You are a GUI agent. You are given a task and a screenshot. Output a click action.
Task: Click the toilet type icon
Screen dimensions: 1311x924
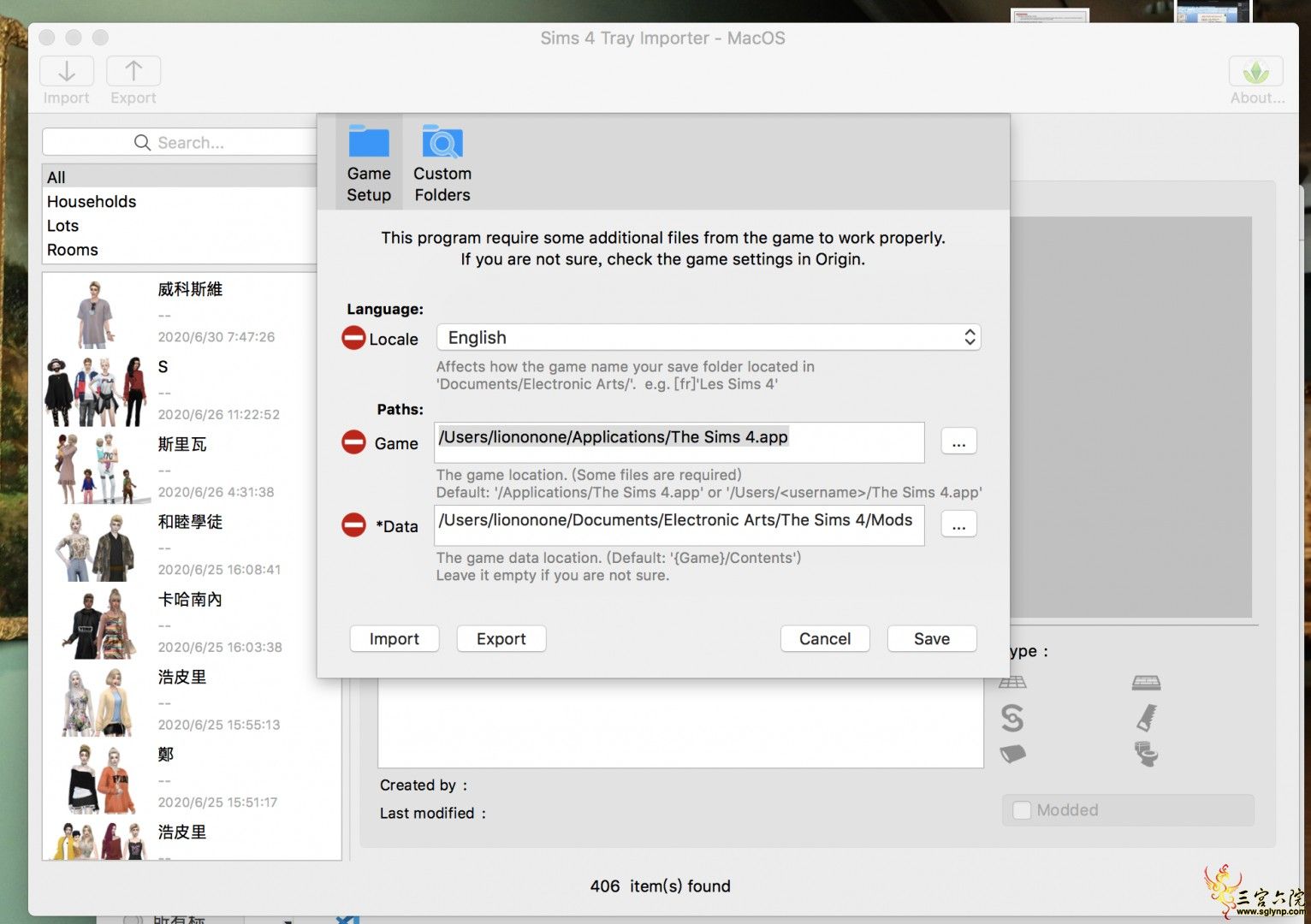coord(1146,754)
